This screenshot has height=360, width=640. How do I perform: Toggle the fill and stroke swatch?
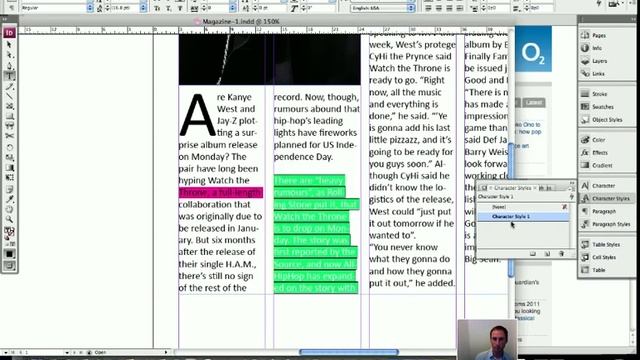[9, 233]
